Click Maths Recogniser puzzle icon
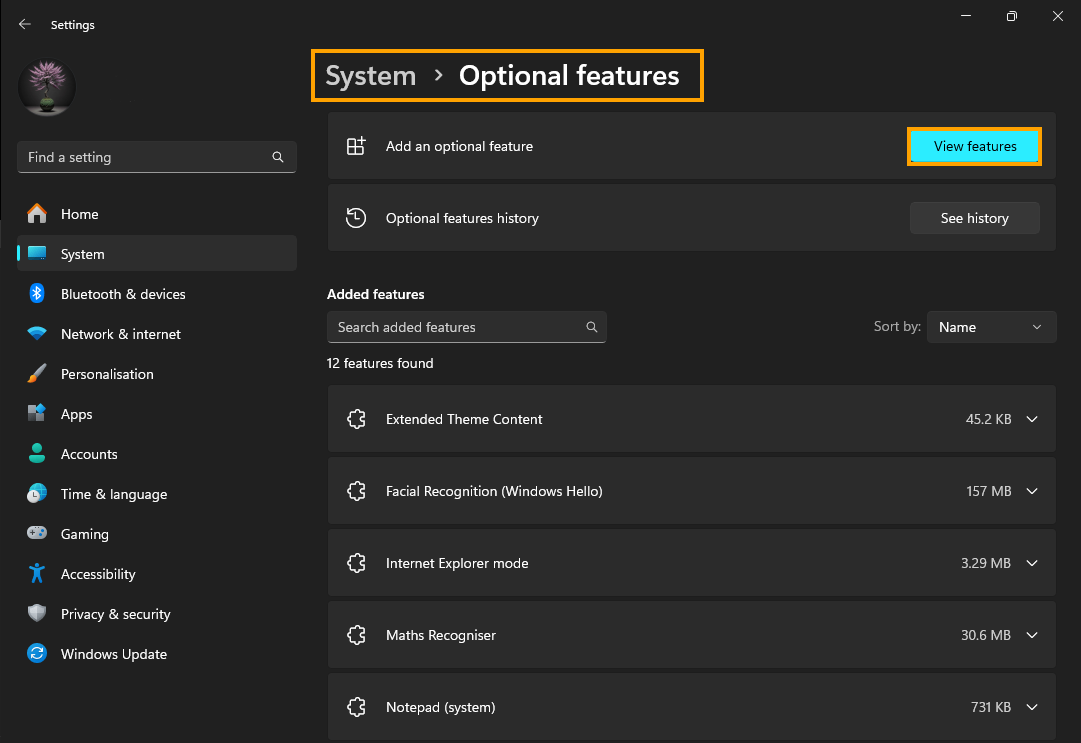Viewport: 1081px width, 743px height. tap(356, 635)
